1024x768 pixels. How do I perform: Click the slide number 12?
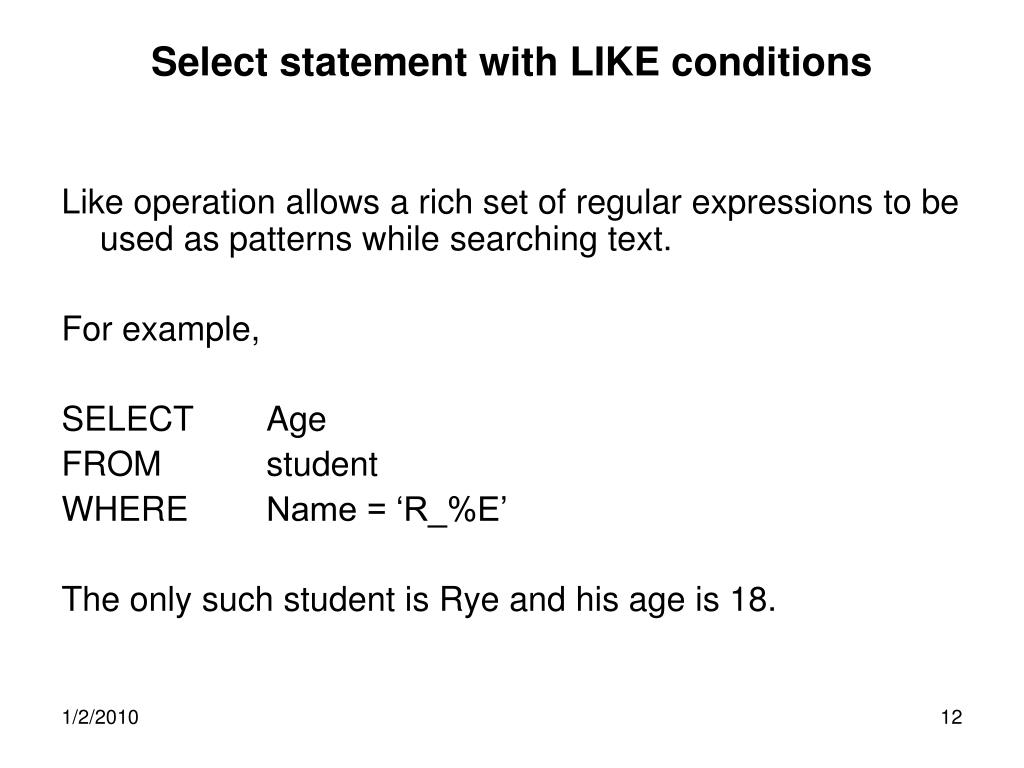click(x=952, y=718)
